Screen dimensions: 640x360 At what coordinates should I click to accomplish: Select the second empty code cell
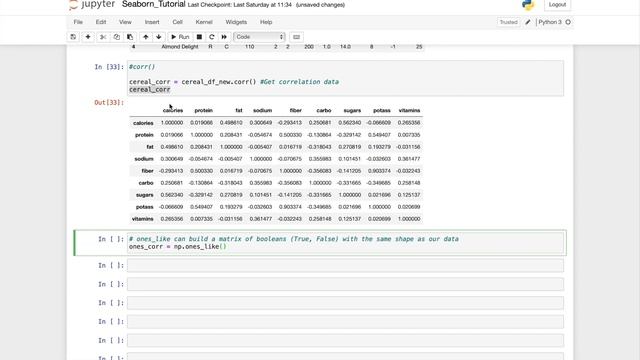(x=345, y=284)
